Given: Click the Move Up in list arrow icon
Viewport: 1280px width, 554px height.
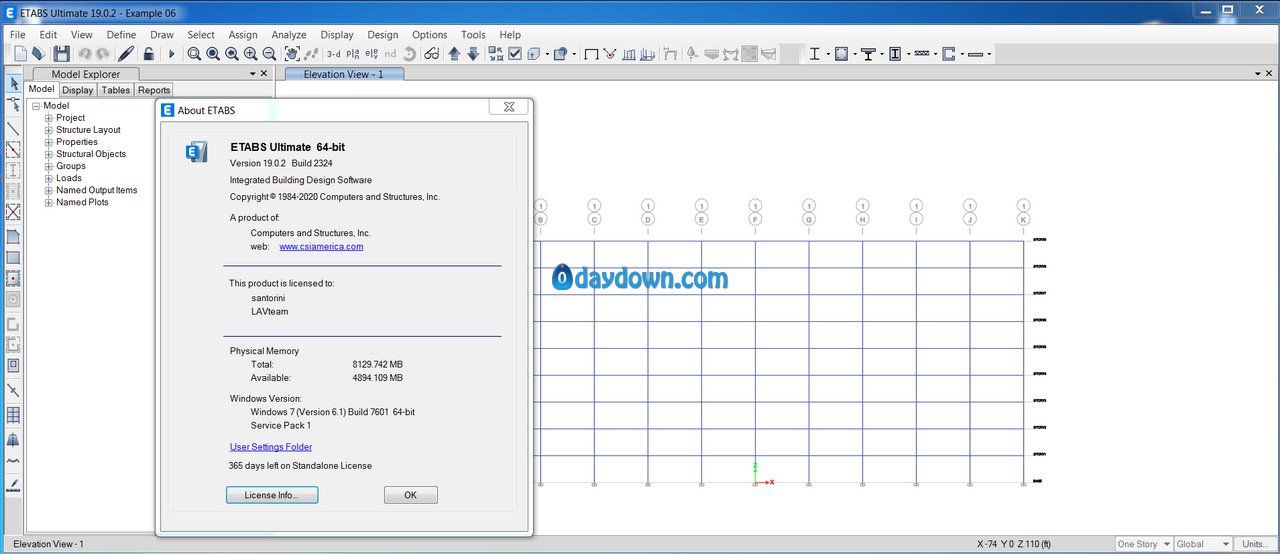Looking at the screenshot, I should (x=454, y=54).
